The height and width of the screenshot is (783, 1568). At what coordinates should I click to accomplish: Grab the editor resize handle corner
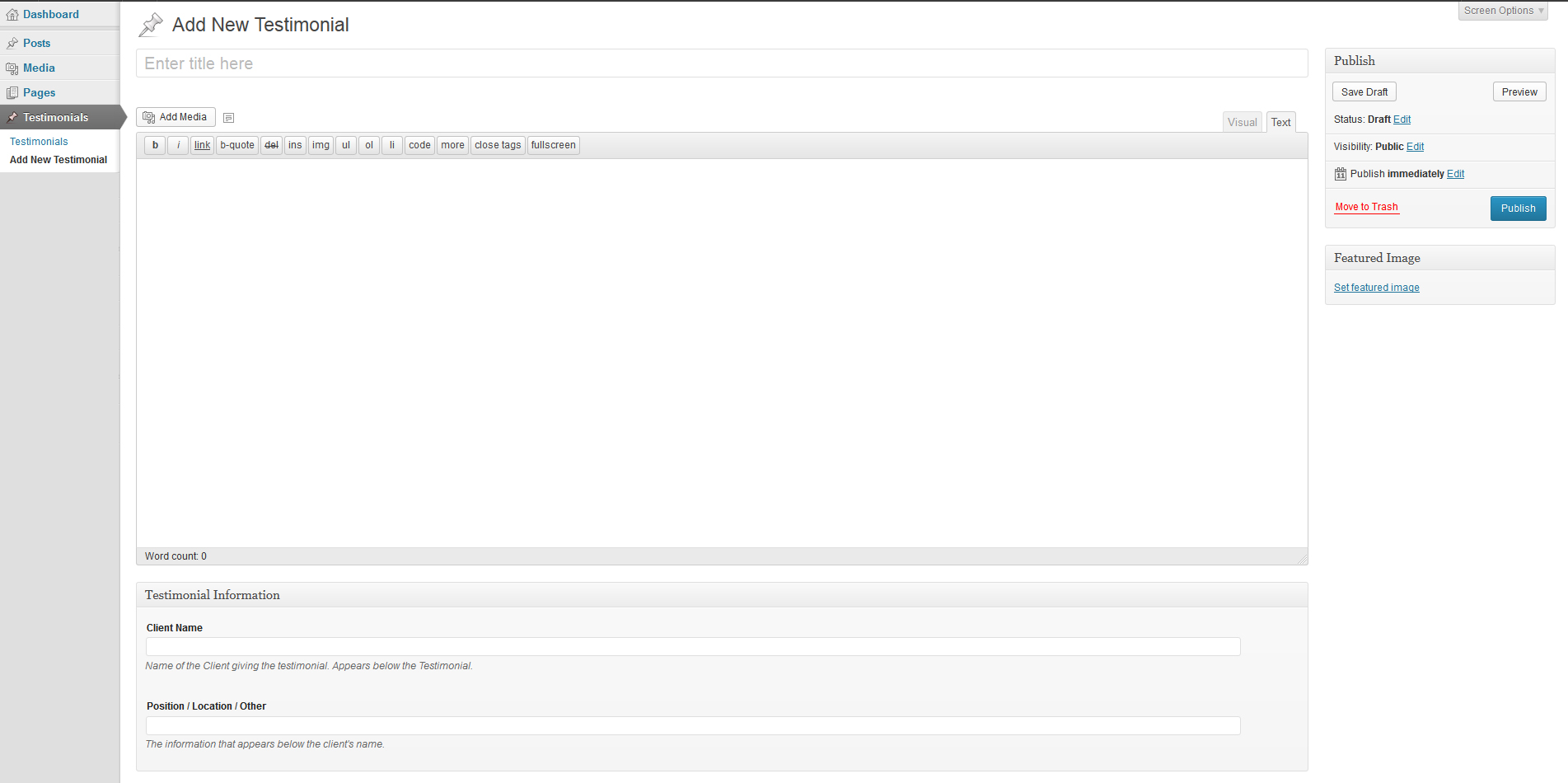click(1303, 560)
